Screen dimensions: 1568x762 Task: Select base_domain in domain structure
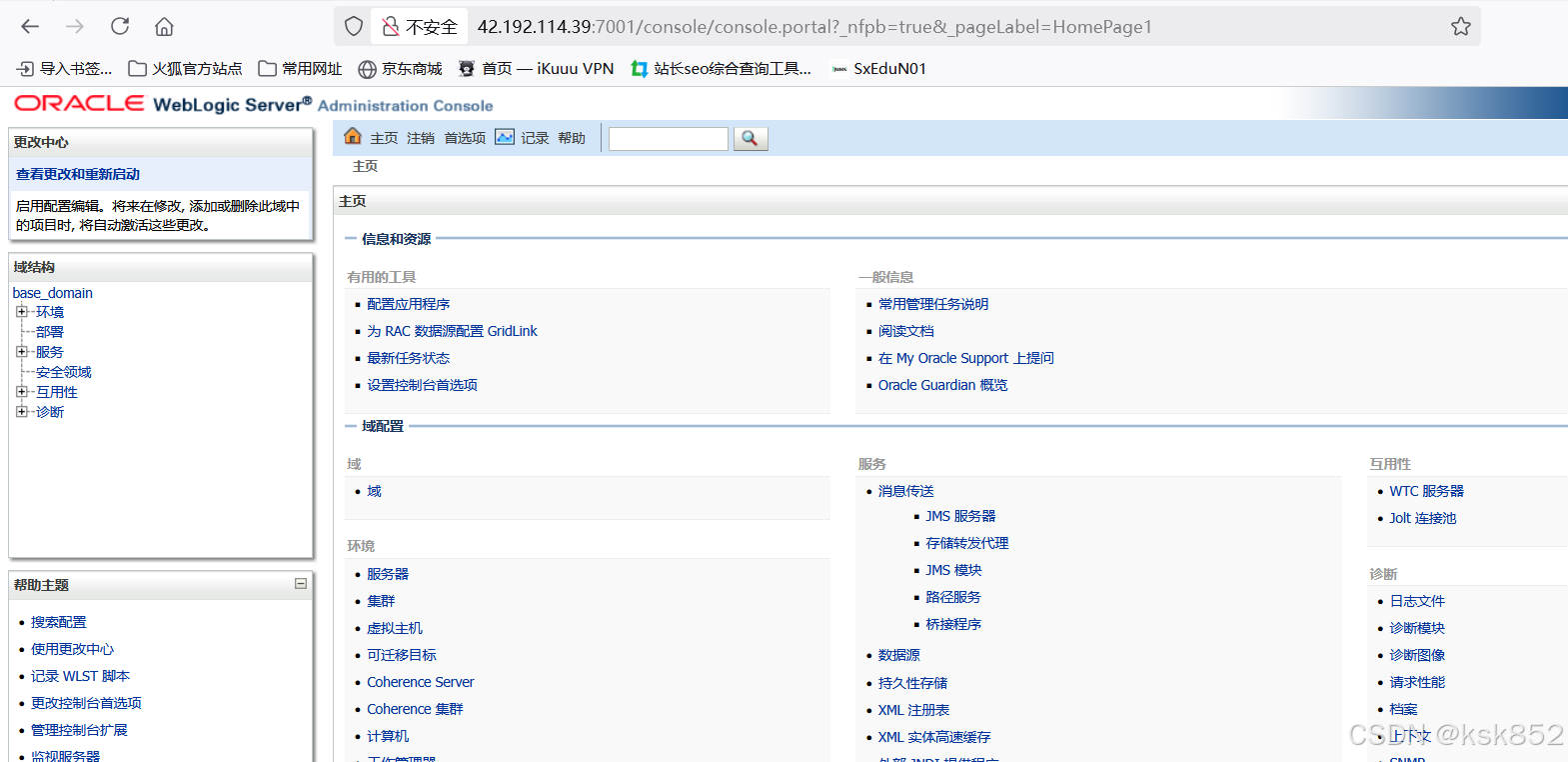(x=53, y=293)
